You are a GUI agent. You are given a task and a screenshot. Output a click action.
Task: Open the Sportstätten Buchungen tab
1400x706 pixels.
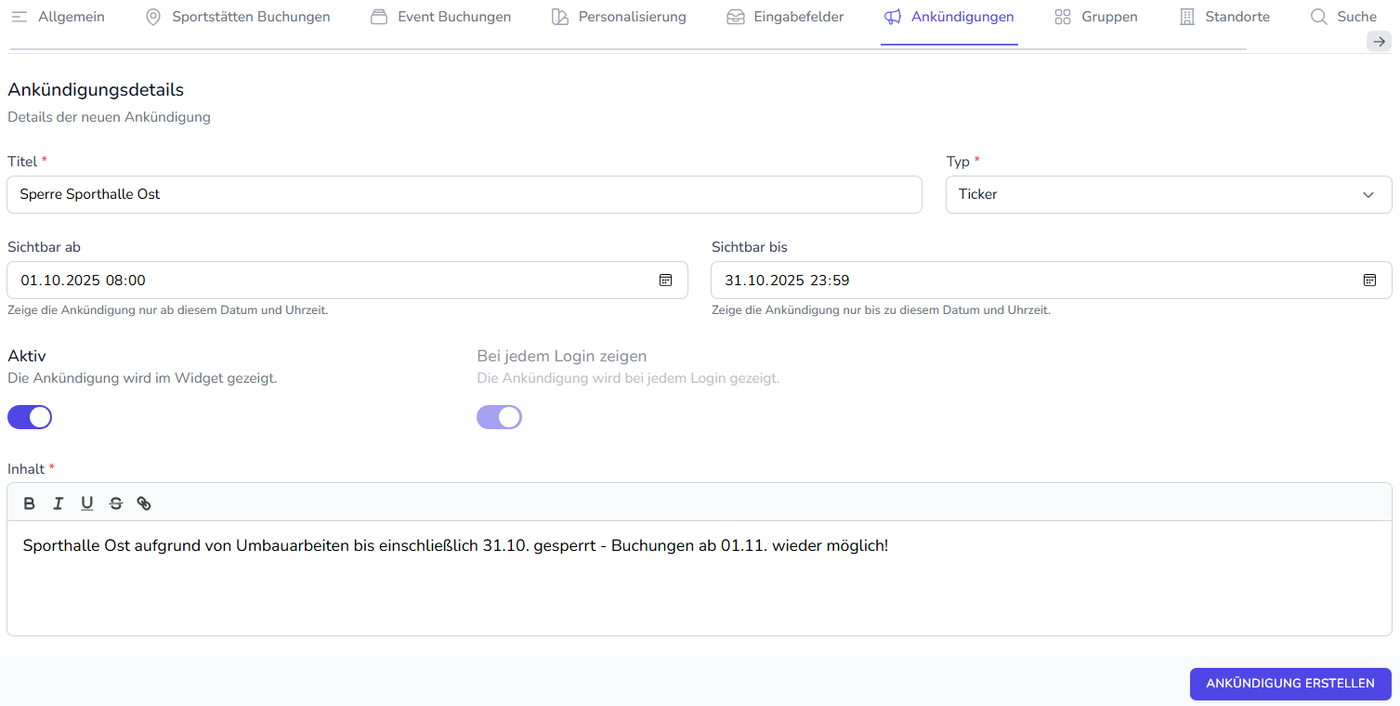237,17
